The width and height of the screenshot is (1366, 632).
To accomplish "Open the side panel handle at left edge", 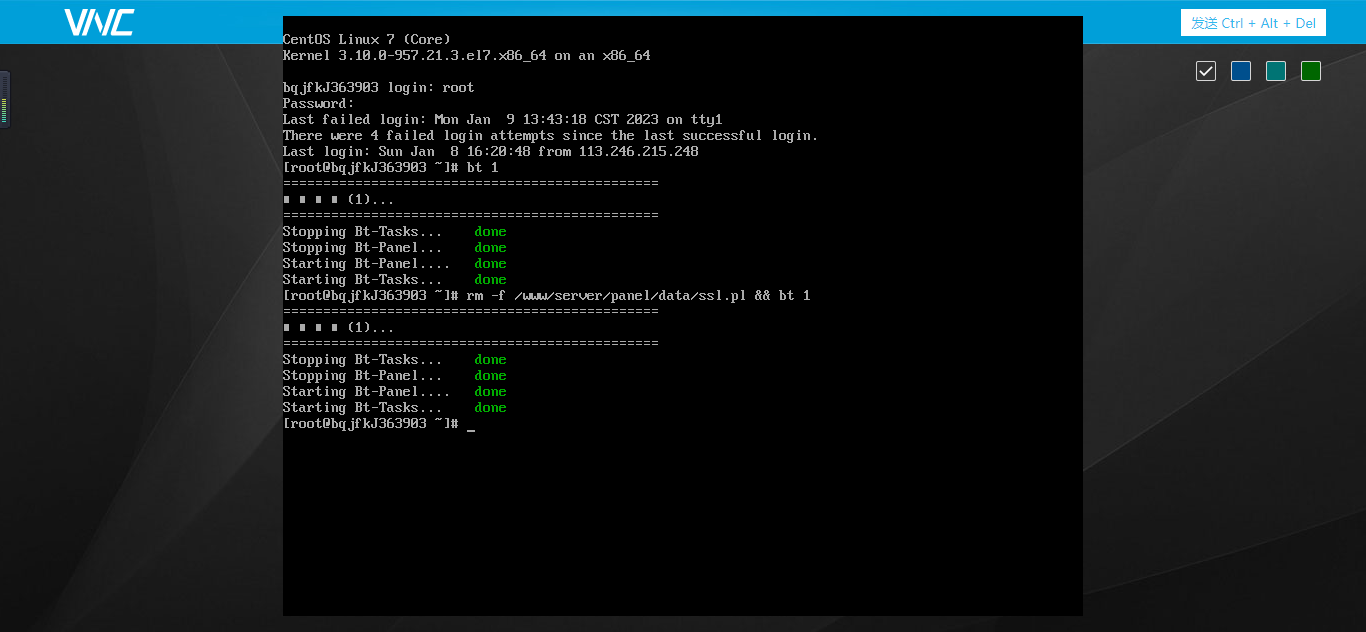I will (5, 99).
